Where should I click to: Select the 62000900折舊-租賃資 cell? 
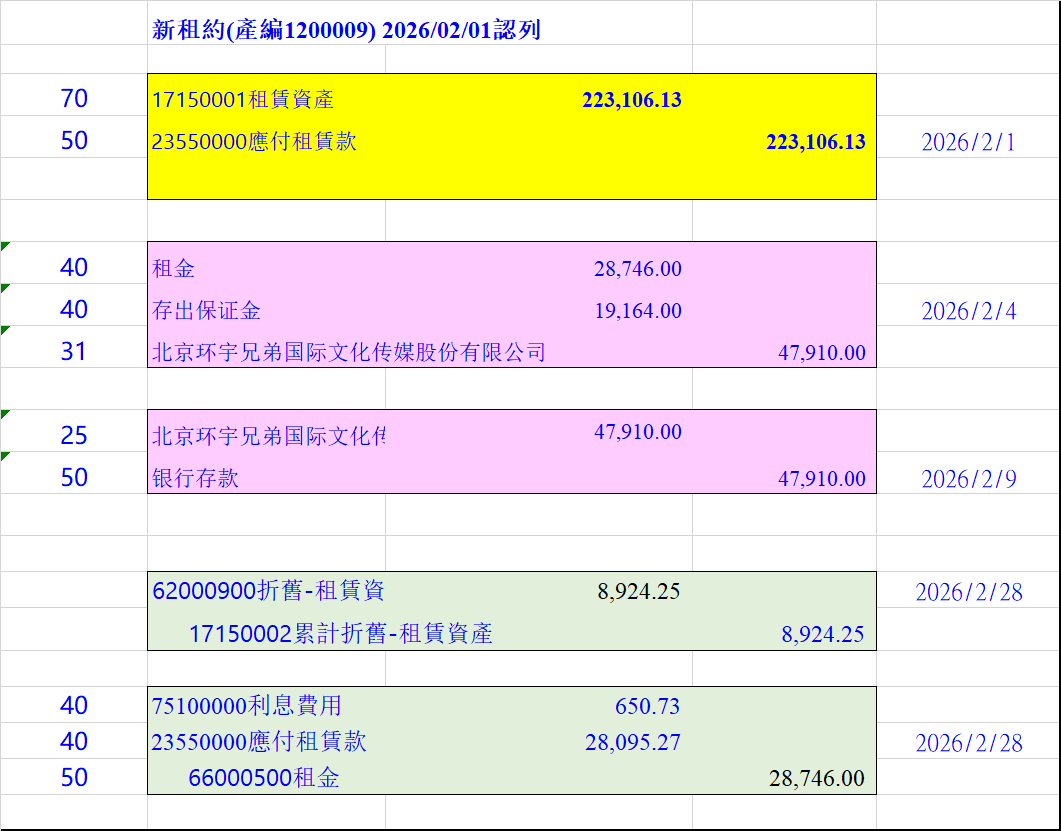pyautogui.click(x=268, y=591)
